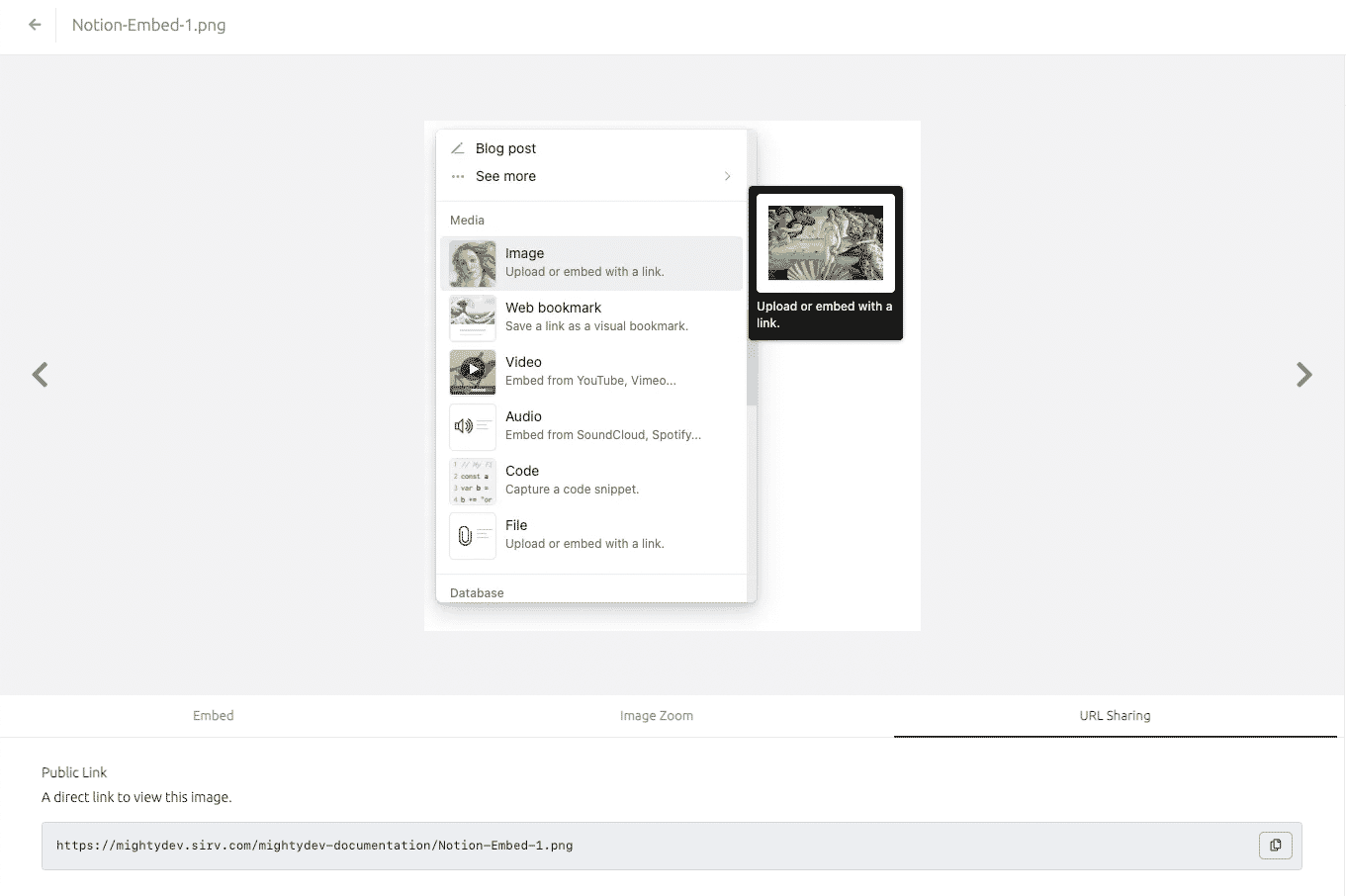Image resolution: width=1346 pixels, height=896 pixels.
Task: Switch to the Embed tab
Action: [213, 715]
